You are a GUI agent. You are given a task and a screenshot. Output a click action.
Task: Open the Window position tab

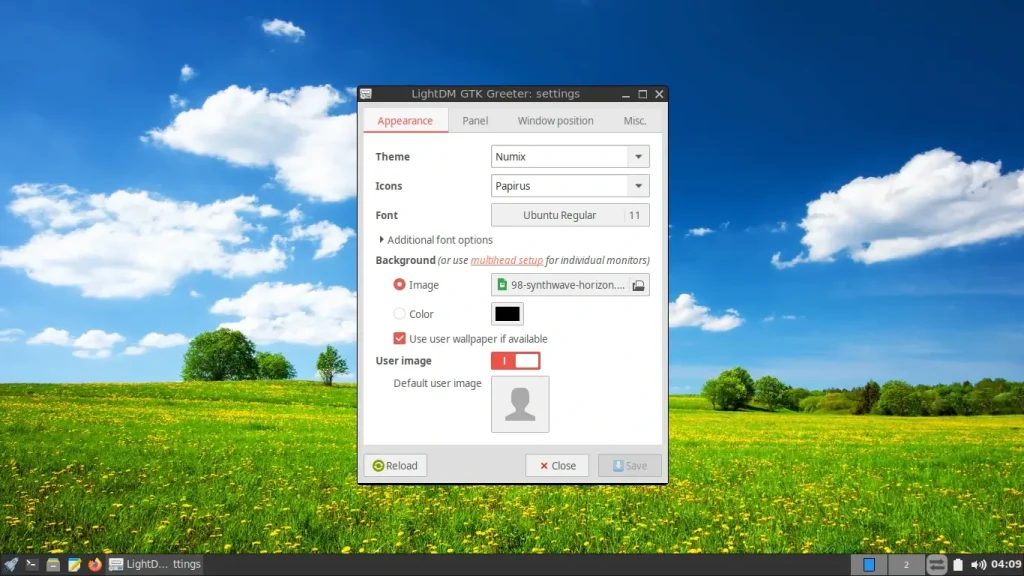coord(555,121)
